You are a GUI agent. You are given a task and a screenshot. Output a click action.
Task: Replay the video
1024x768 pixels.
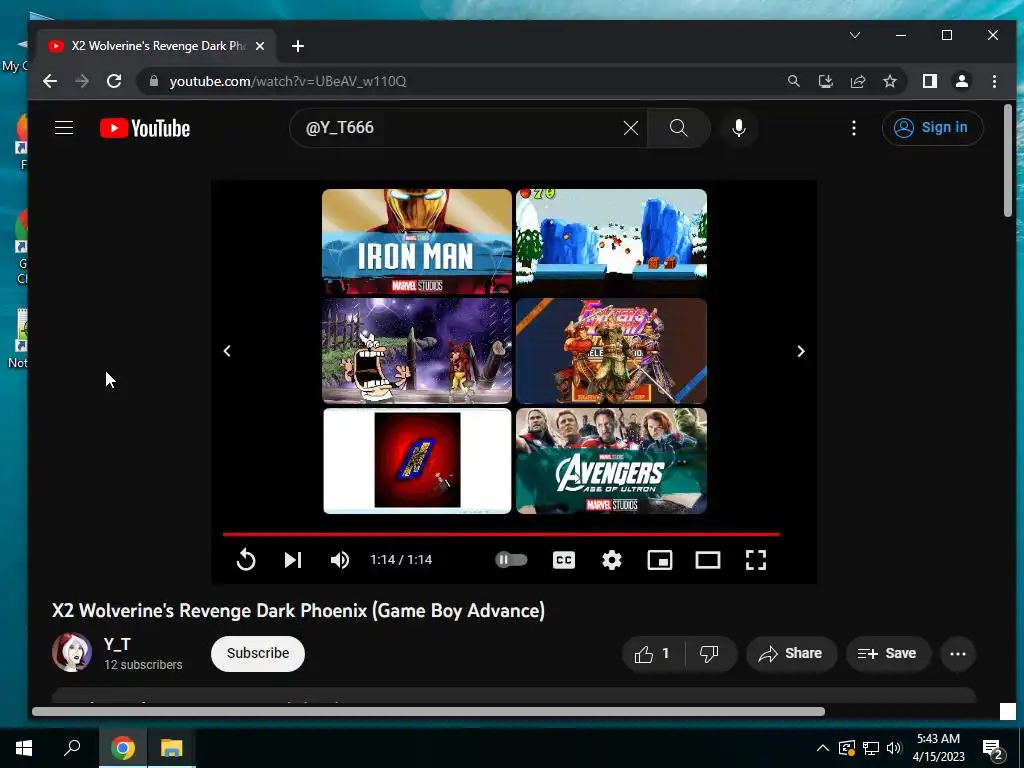click(x=246, y=560)
